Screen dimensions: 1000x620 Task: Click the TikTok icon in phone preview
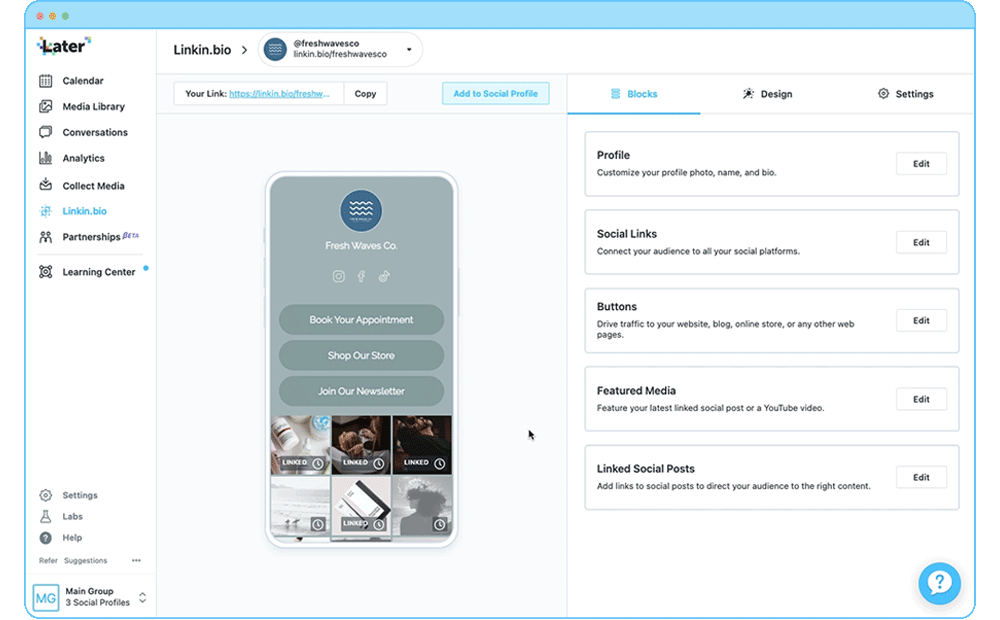[384, 276]
